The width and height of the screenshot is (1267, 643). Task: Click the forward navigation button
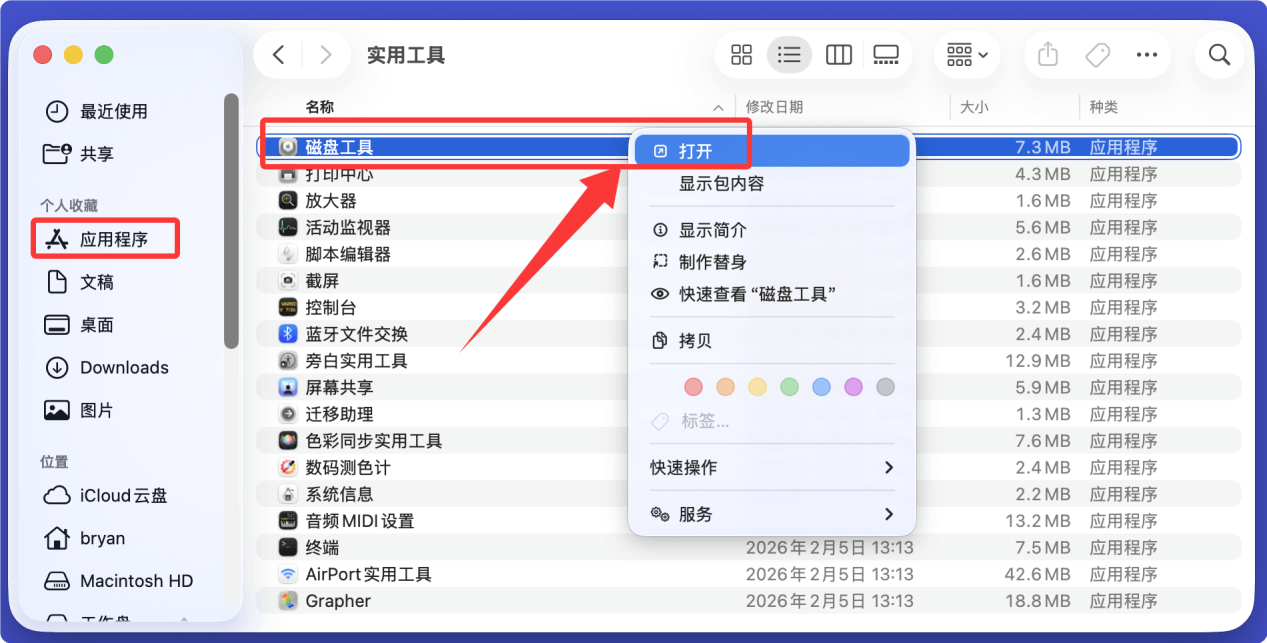click(x=325, y=54)
